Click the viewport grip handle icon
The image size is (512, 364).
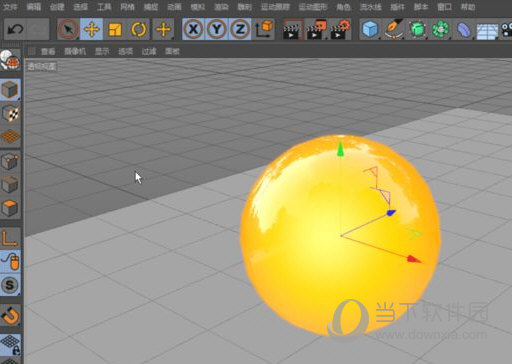[x=32, y=51]
